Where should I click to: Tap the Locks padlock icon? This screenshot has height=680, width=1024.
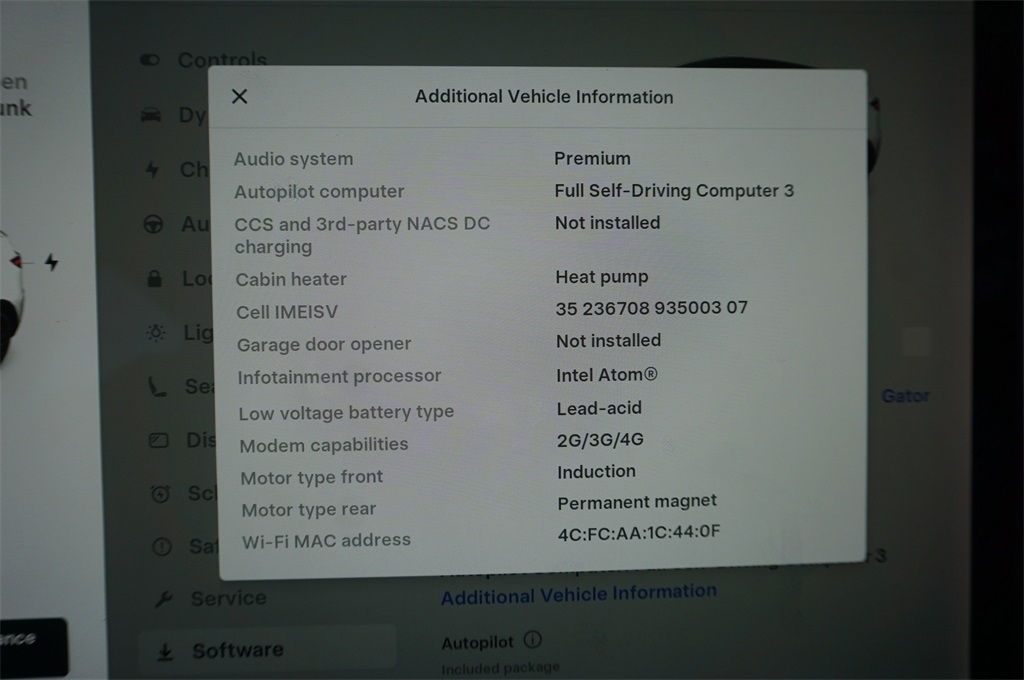point(154,279)
